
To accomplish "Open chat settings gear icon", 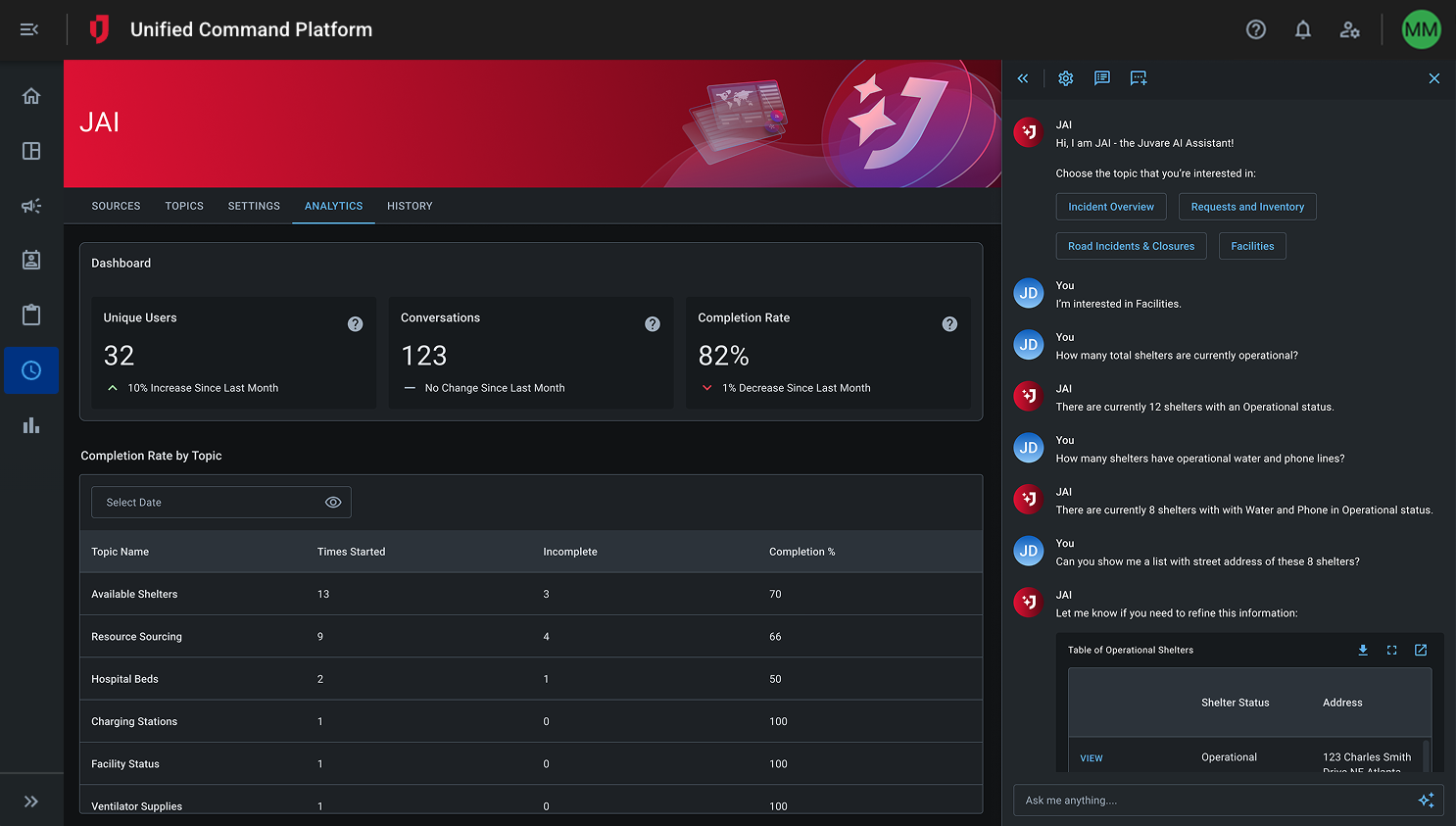I will pos(1065,78).
